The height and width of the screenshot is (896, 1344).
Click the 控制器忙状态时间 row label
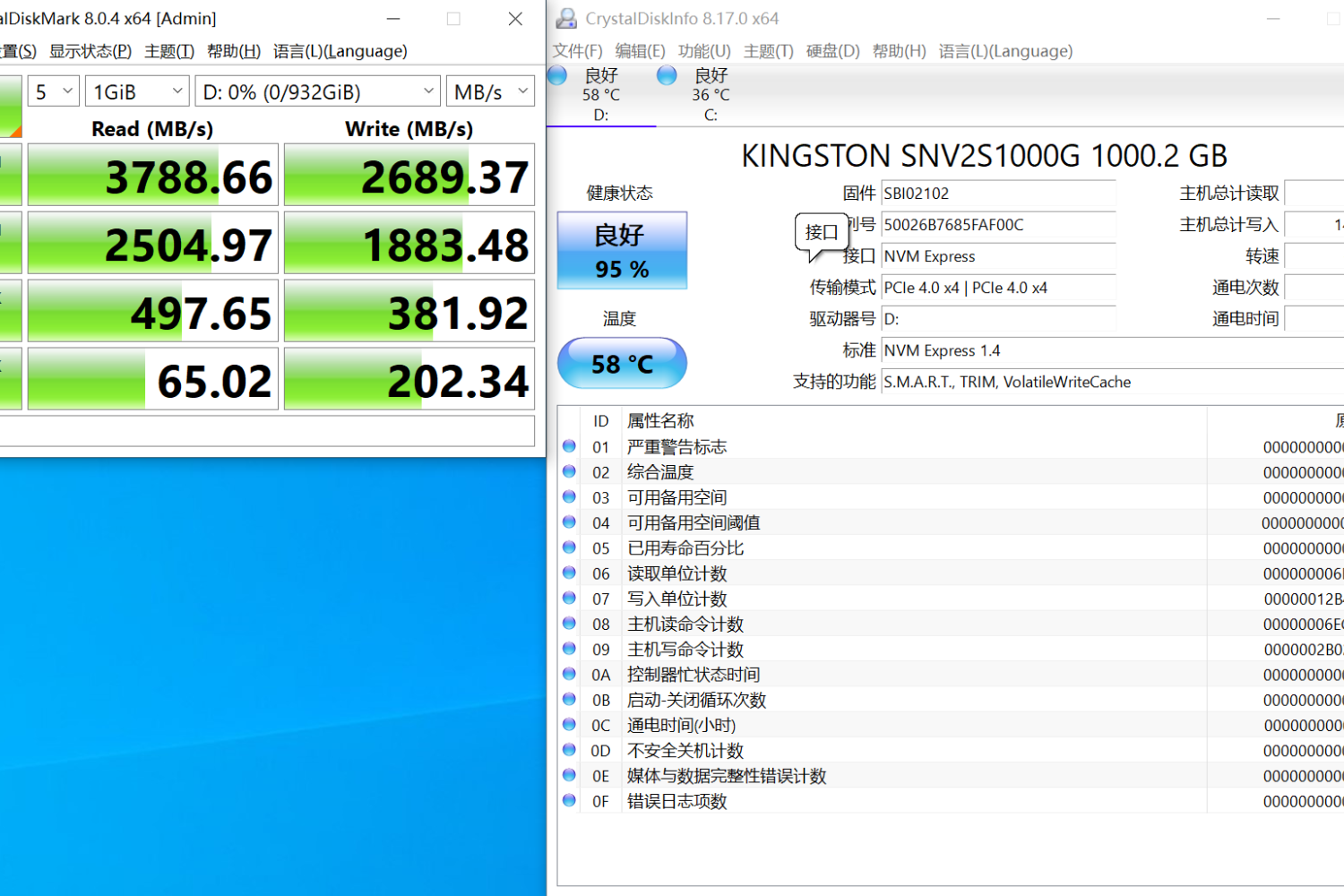coord(694,675)
